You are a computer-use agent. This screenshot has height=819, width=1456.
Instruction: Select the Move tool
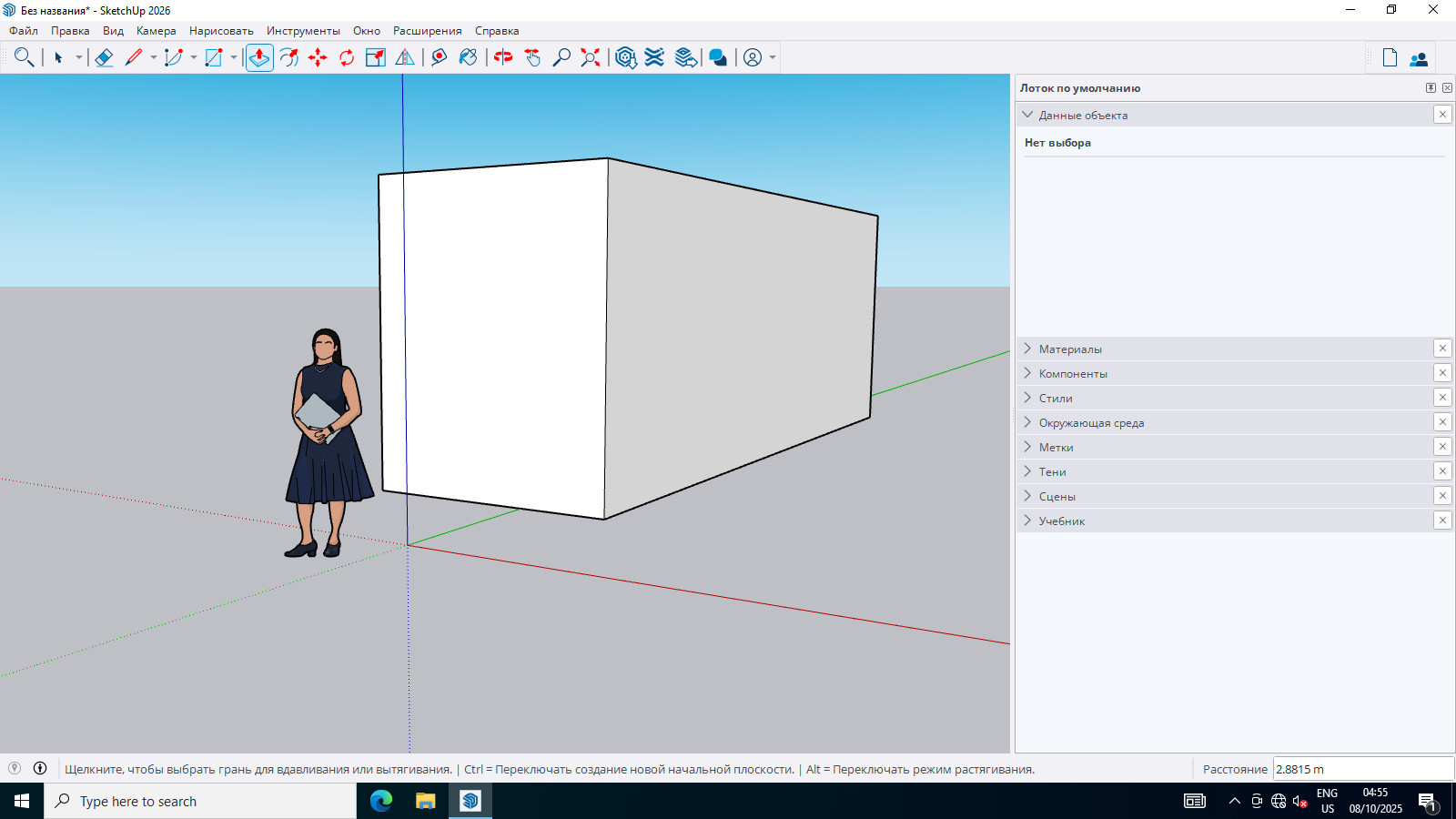point(318,57)
